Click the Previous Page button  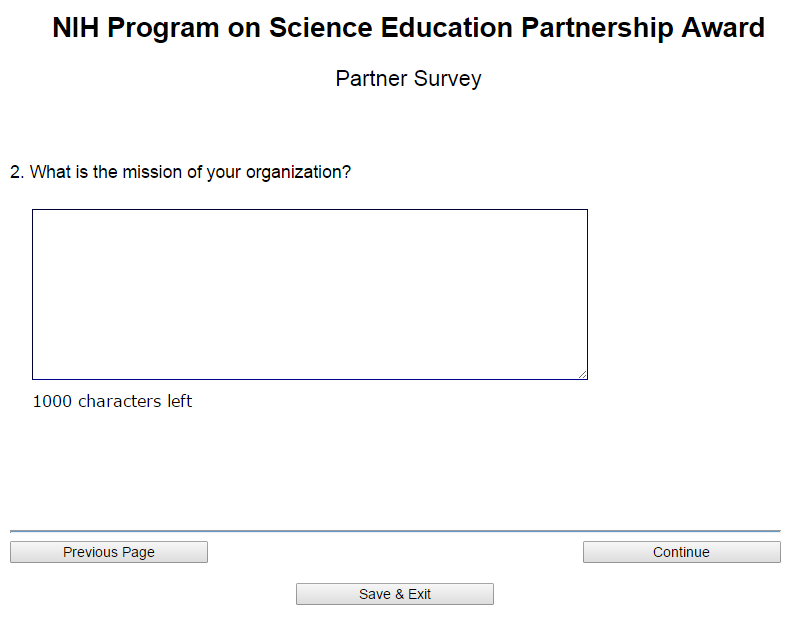tap(109, 552)
